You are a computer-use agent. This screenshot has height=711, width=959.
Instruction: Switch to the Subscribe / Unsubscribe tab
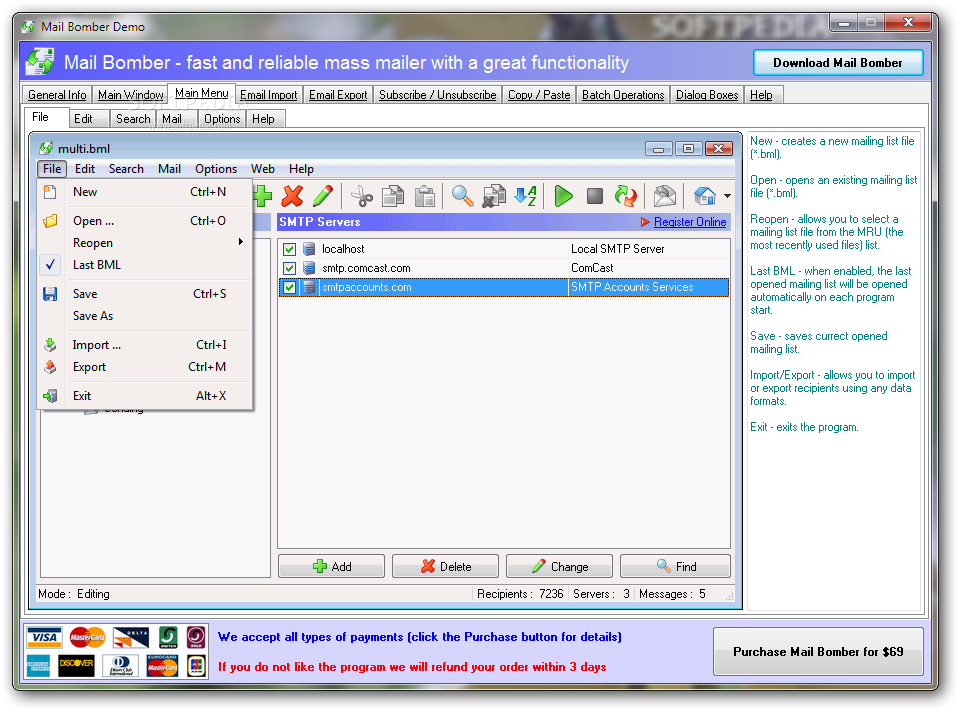(437, 95)
